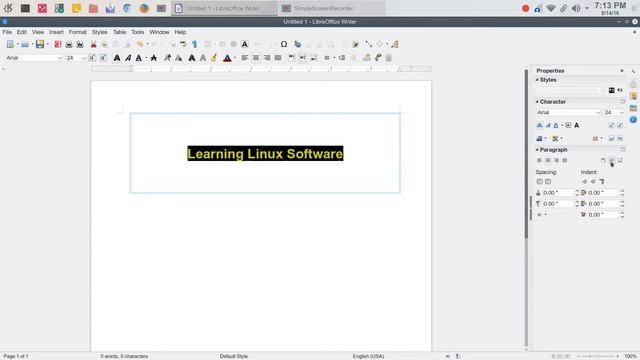Apply the red font color from the formatting toolbar
640x360 pixels.
coord(227,58)
